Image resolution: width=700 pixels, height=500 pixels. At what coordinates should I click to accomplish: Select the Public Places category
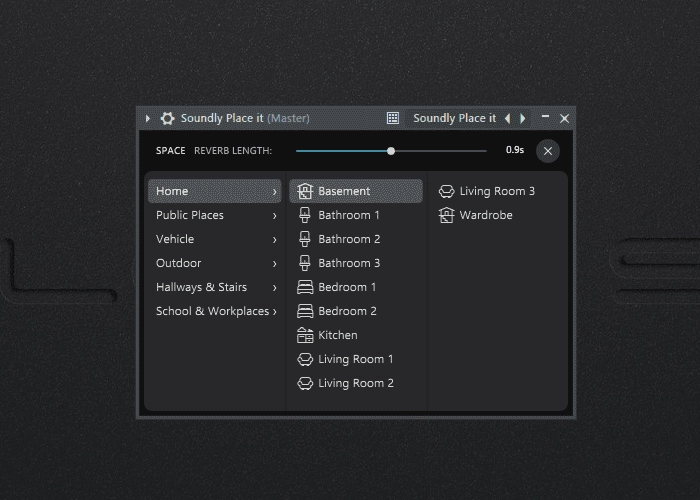click(215, 215)
